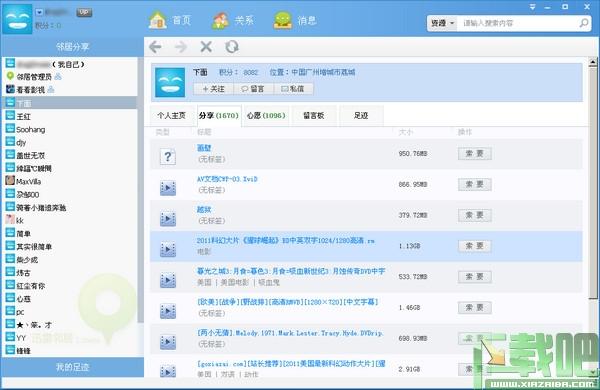Switch to the 分享 (1670) tab
The width and height of the screenshot is (600, 390).
pos(219,115)
